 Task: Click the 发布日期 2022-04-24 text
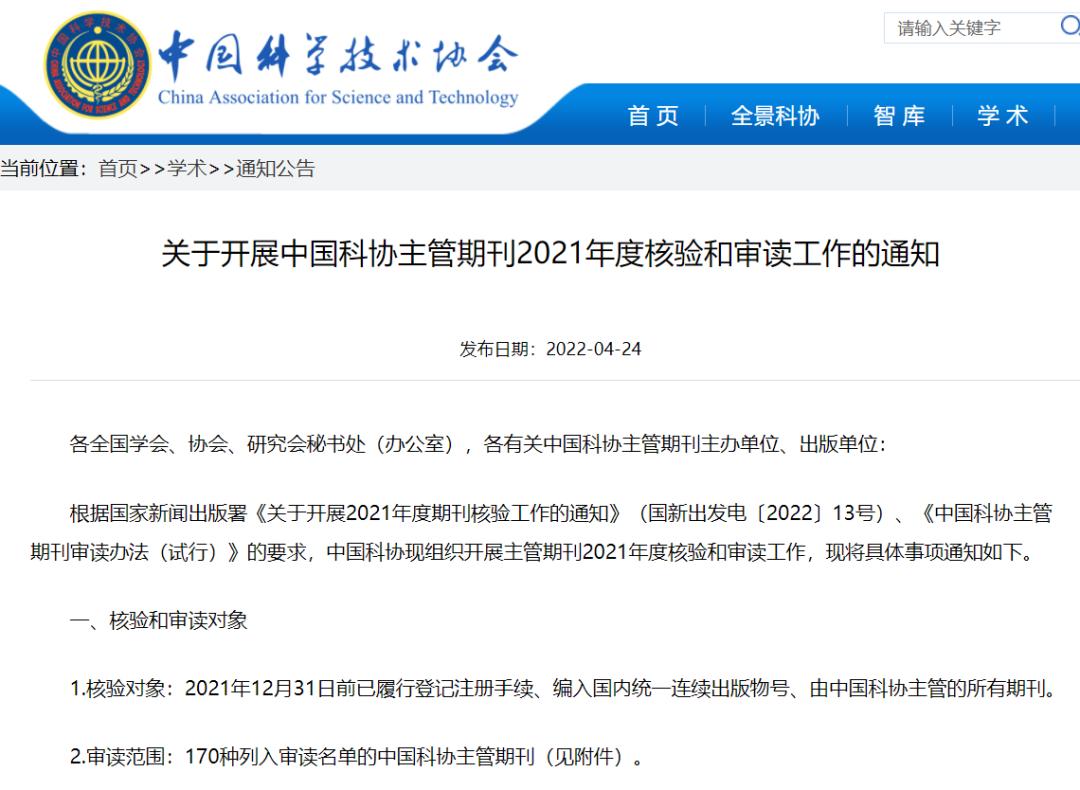point(550,349)
